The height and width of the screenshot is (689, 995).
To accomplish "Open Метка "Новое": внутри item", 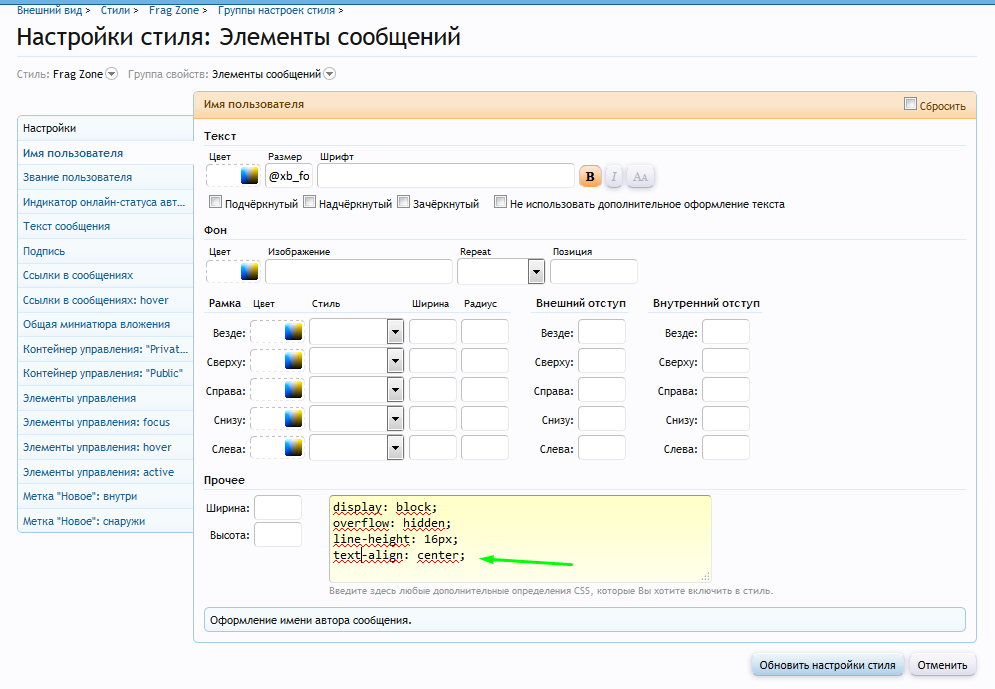I will click(105, 496).
